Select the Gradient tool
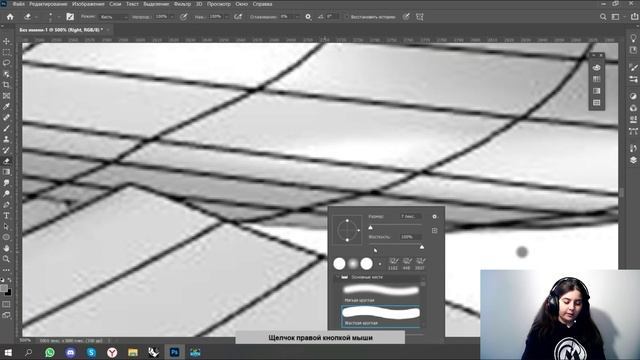This screenshot has width=640, height=360. [7, 172]
